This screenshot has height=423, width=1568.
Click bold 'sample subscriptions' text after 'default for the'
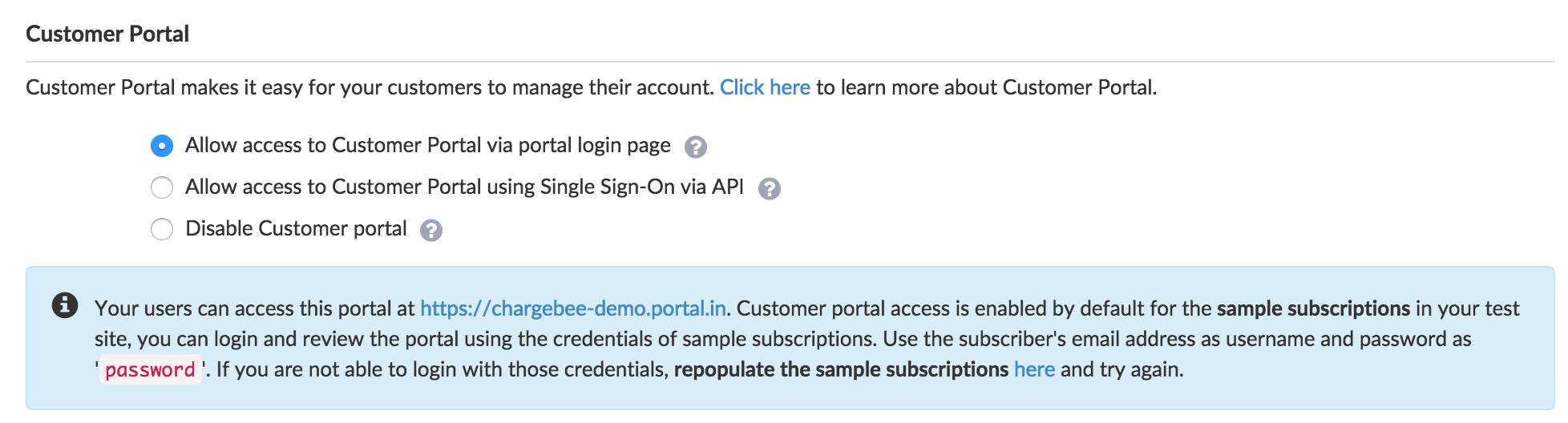[x=1312, y=308]
